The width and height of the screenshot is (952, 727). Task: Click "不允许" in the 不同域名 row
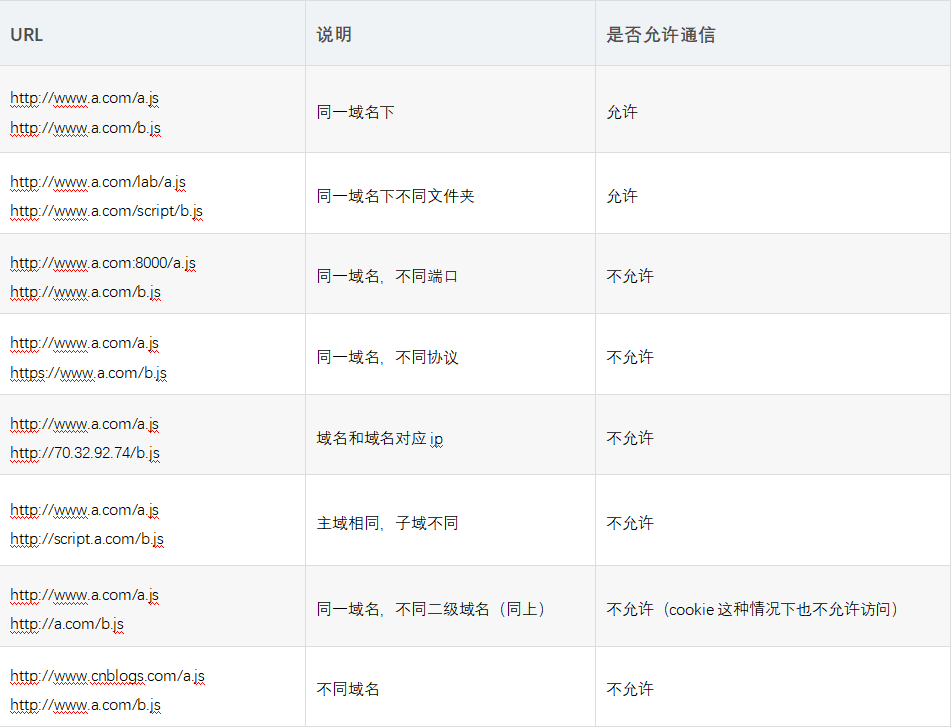630,689
